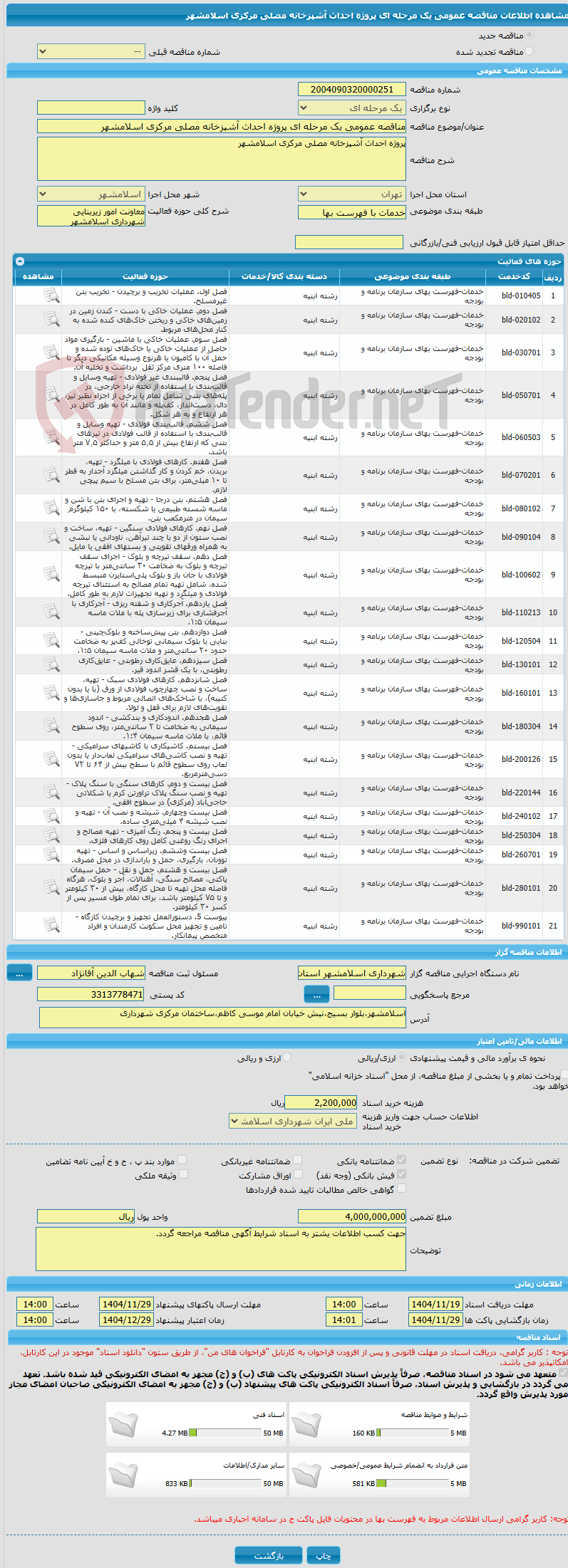Viewport: 568px width, 1568px height.
Task: Click the کد پستی field
Action: (x=91, y=994)
